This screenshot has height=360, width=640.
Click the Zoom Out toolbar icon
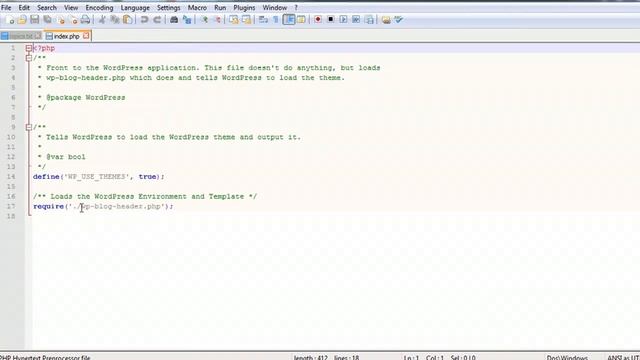pos(217,20)
